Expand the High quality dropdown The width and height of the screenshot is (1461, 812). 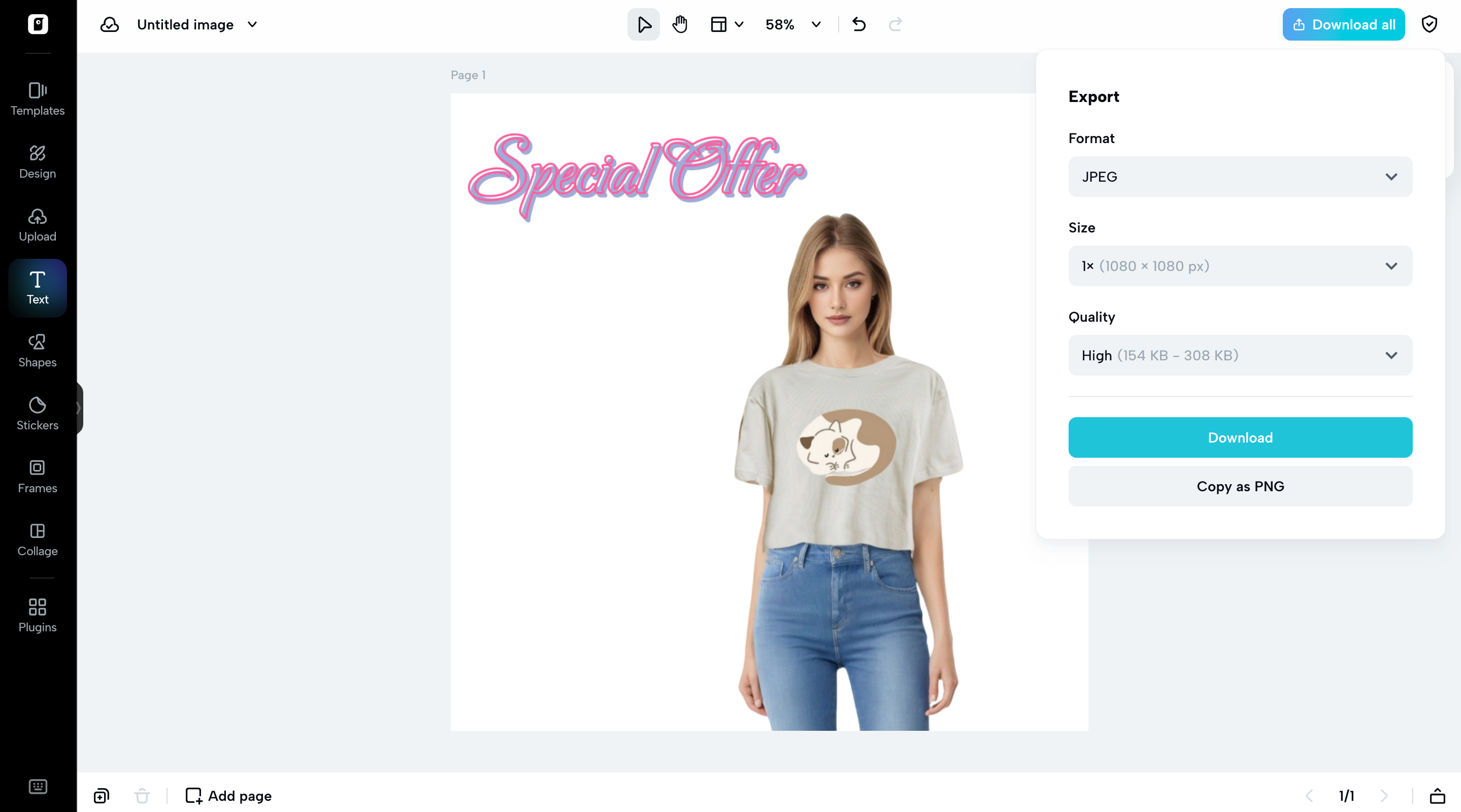[1240, 356]
